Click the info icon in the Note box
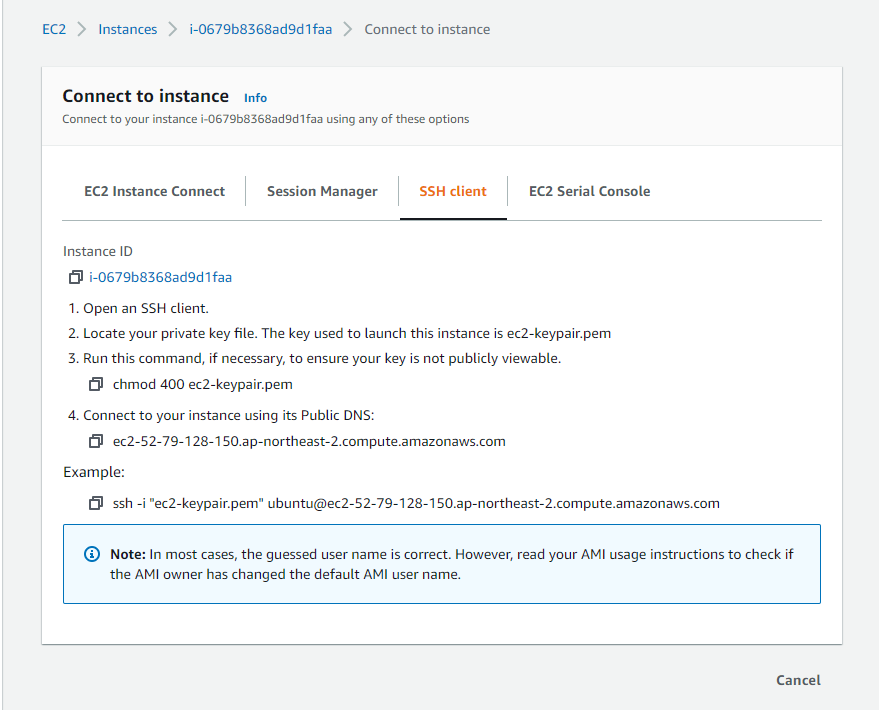 coord(91,554)
